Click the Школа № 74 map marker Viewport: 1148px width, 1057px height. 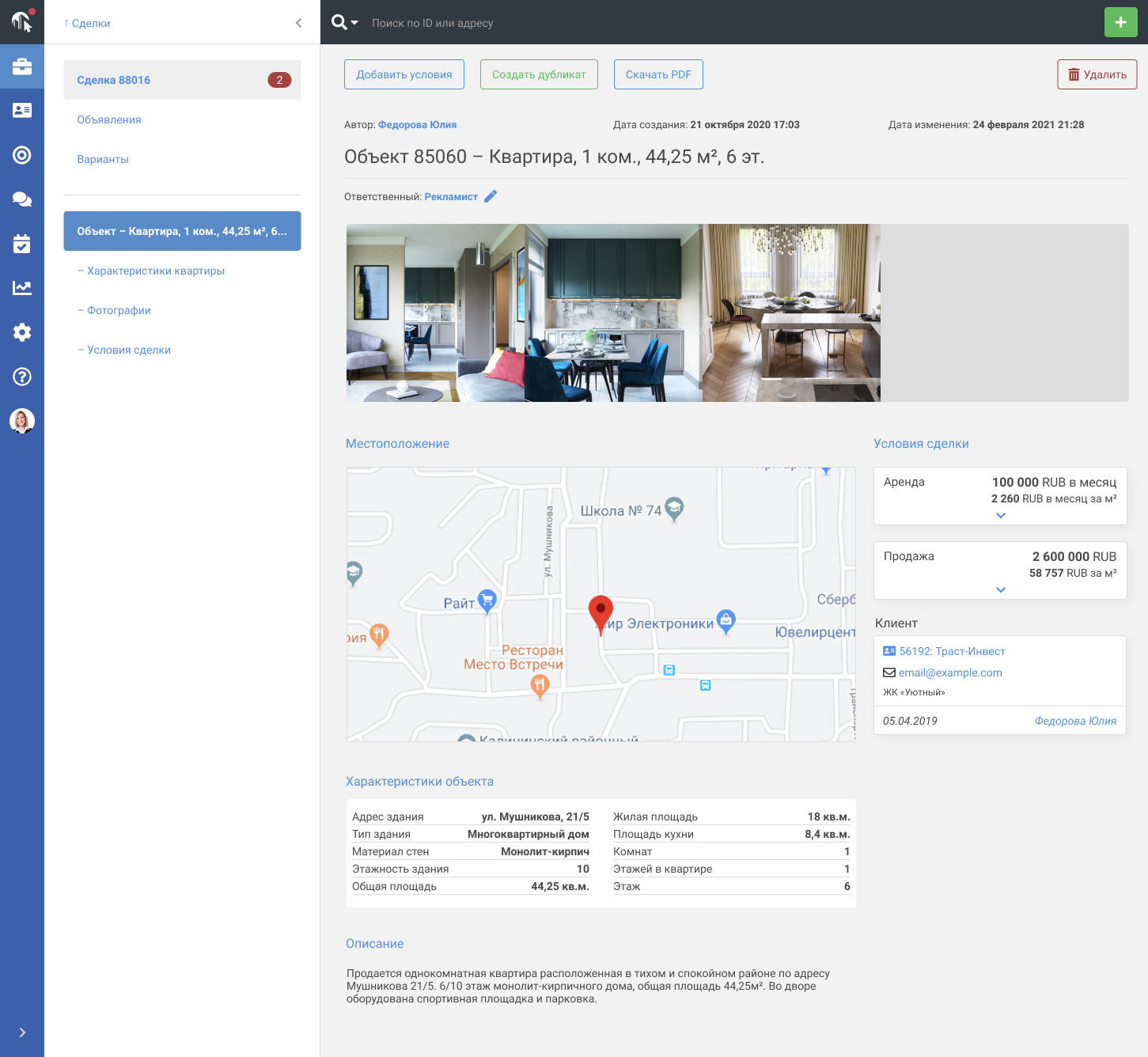click(x=674, y=509)
